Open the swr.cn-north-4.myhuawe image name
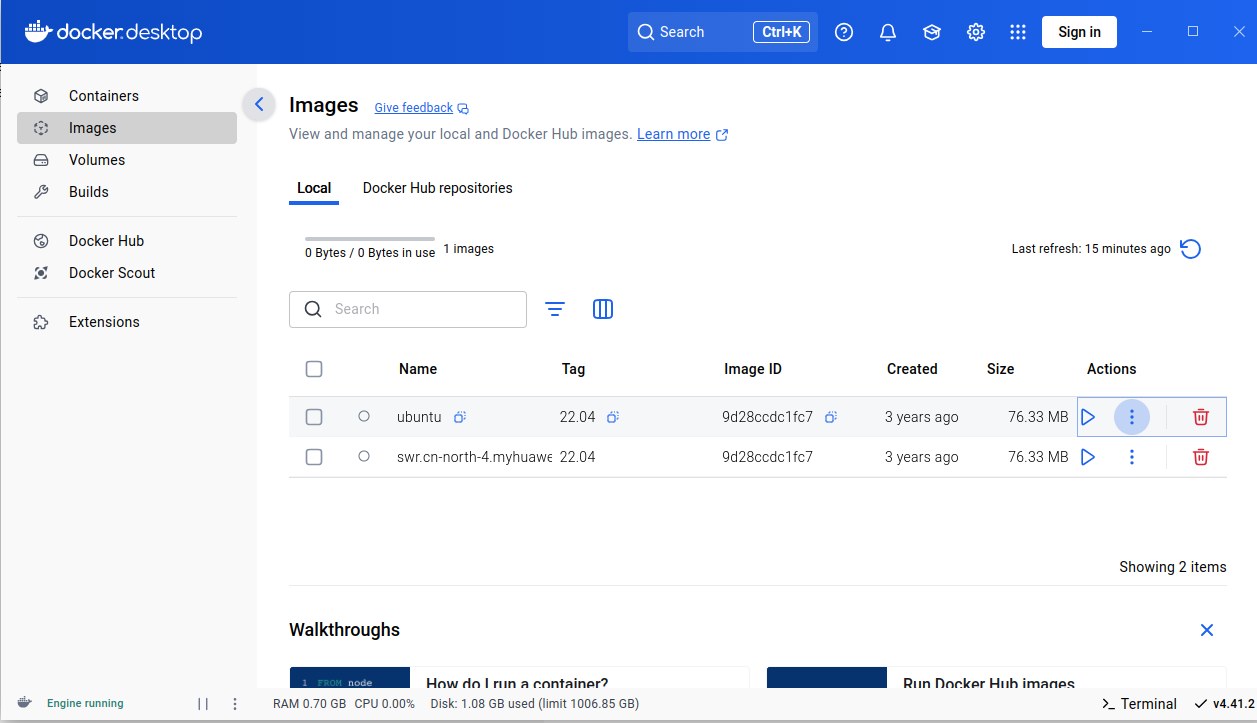Viewport: 1257px width, 723px height. 474,457
